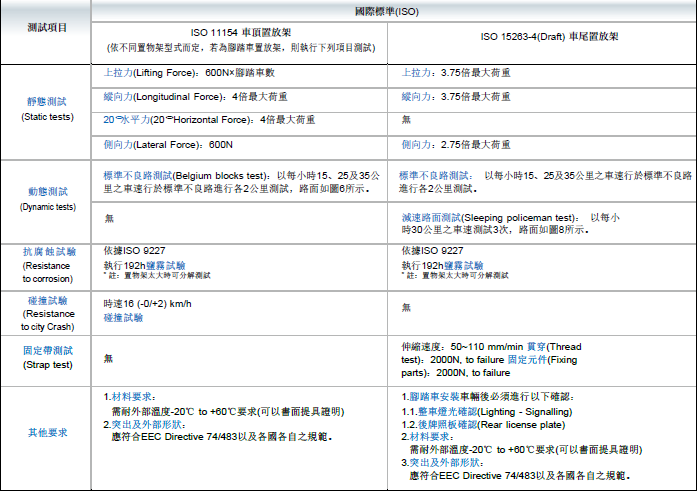The height and width of the screenshot is (491, 697).
Task: Click the 20° Horizontal Force entry
Action: pyautogui.click(x=210, y=120)
